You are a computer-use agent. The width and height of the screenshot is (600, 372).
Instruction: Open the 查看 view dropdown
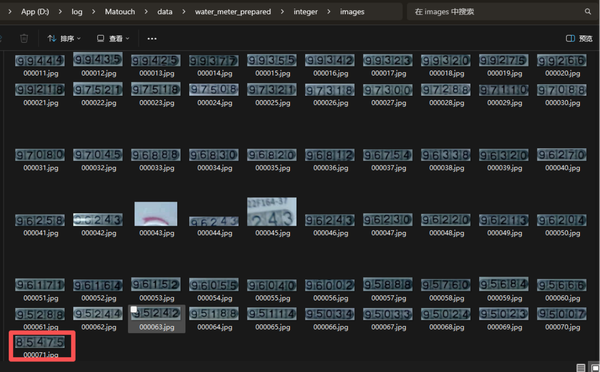(113, 39)
